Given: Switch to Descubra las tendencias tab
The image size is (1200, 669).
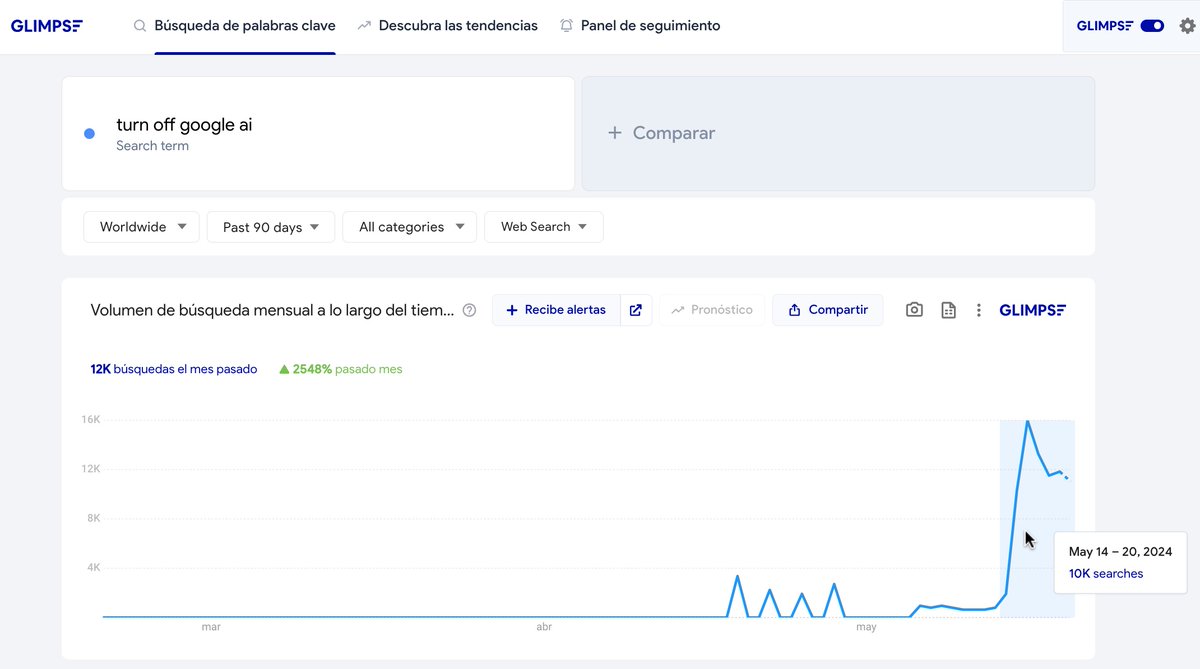Looking at the screenshot, I should pyautogui.click(x=458, y=26).
